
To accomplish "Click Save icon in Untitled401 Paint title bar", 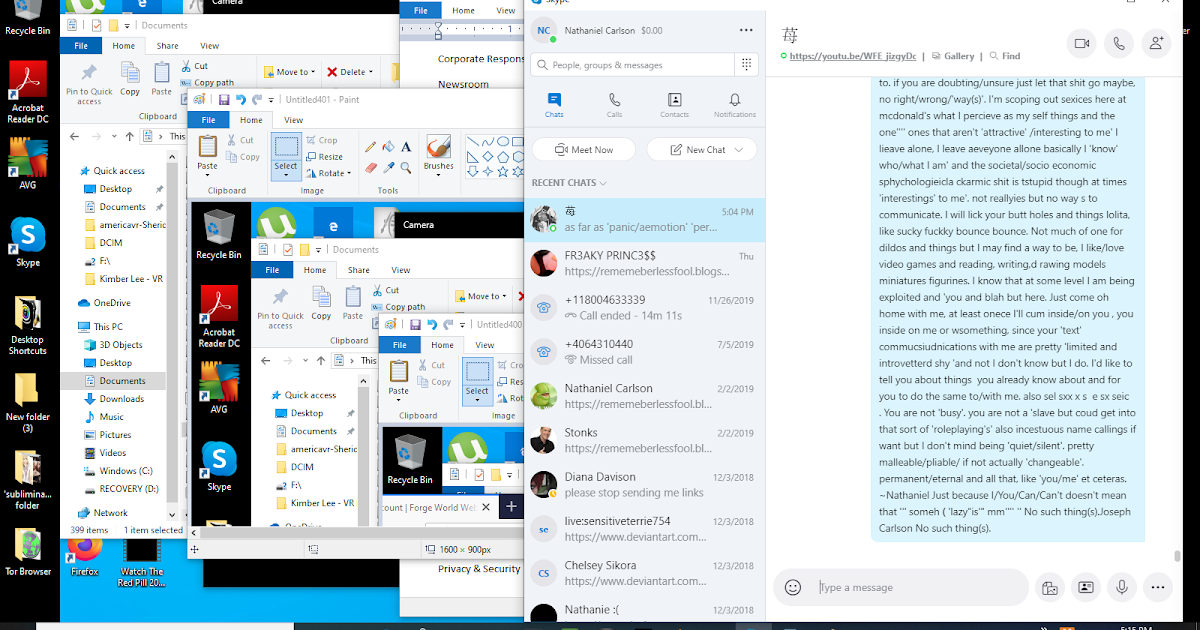I will pyautogui.click(x=224, y=100).
